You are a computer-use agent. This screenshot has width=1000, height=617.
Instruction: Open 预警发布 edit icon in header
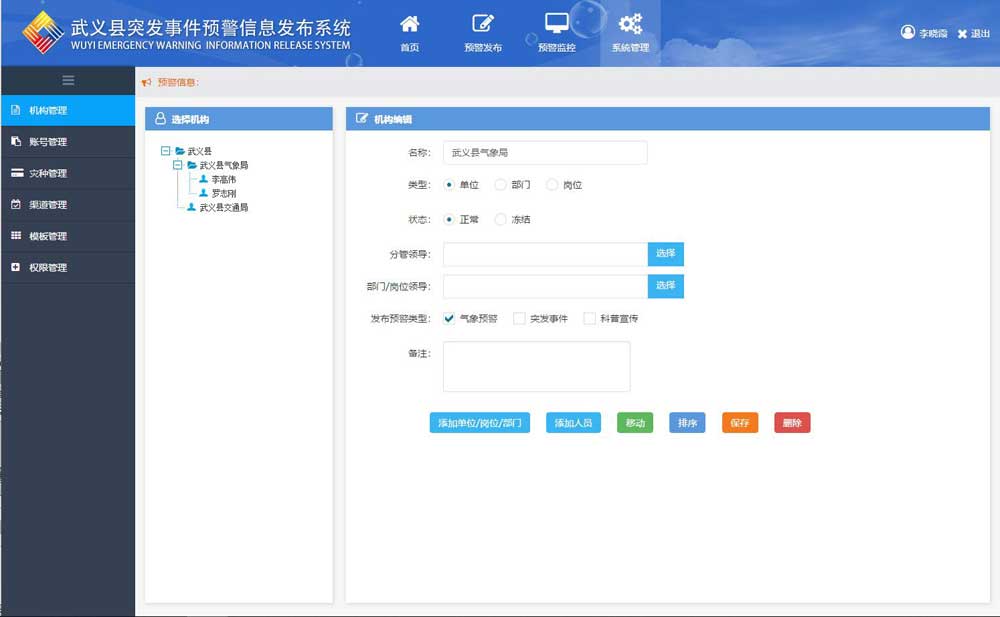483,24
